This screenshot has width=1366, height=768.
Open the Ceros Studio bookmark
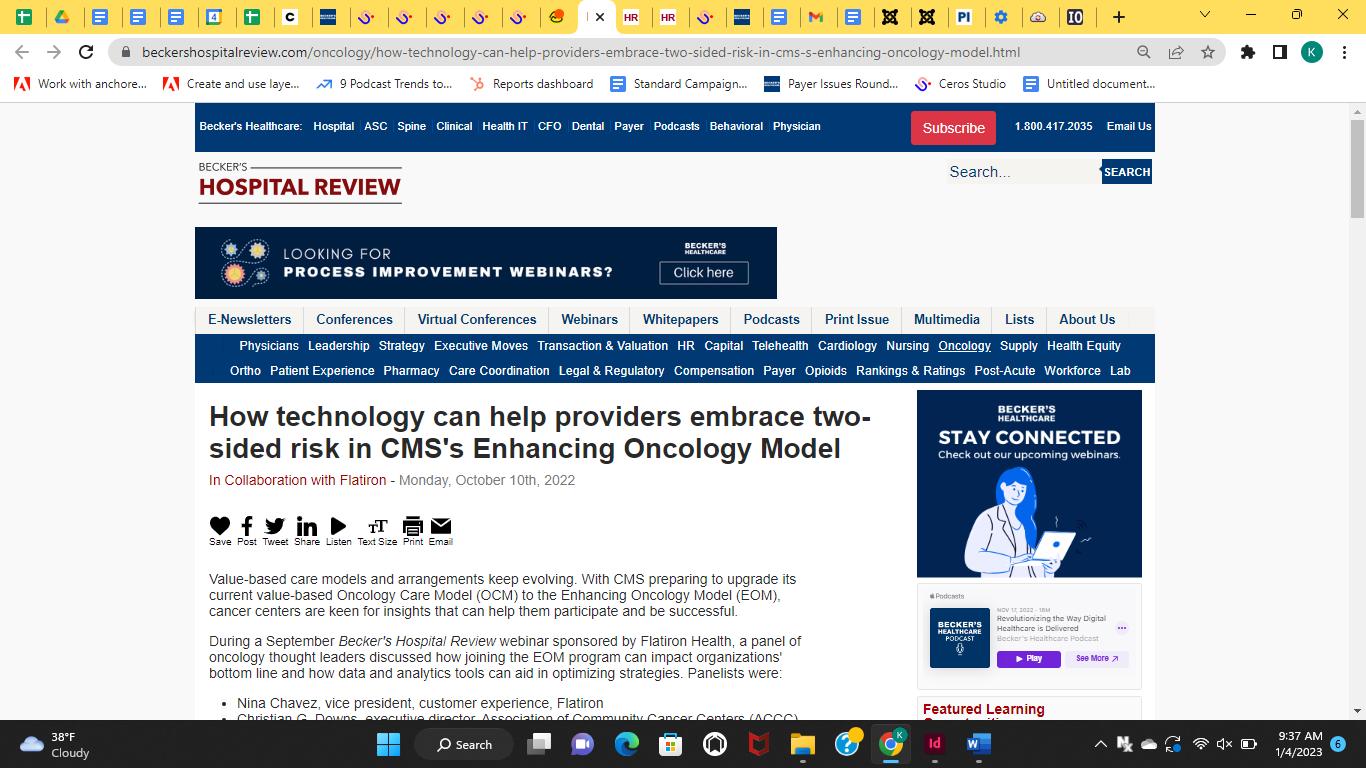961,84
